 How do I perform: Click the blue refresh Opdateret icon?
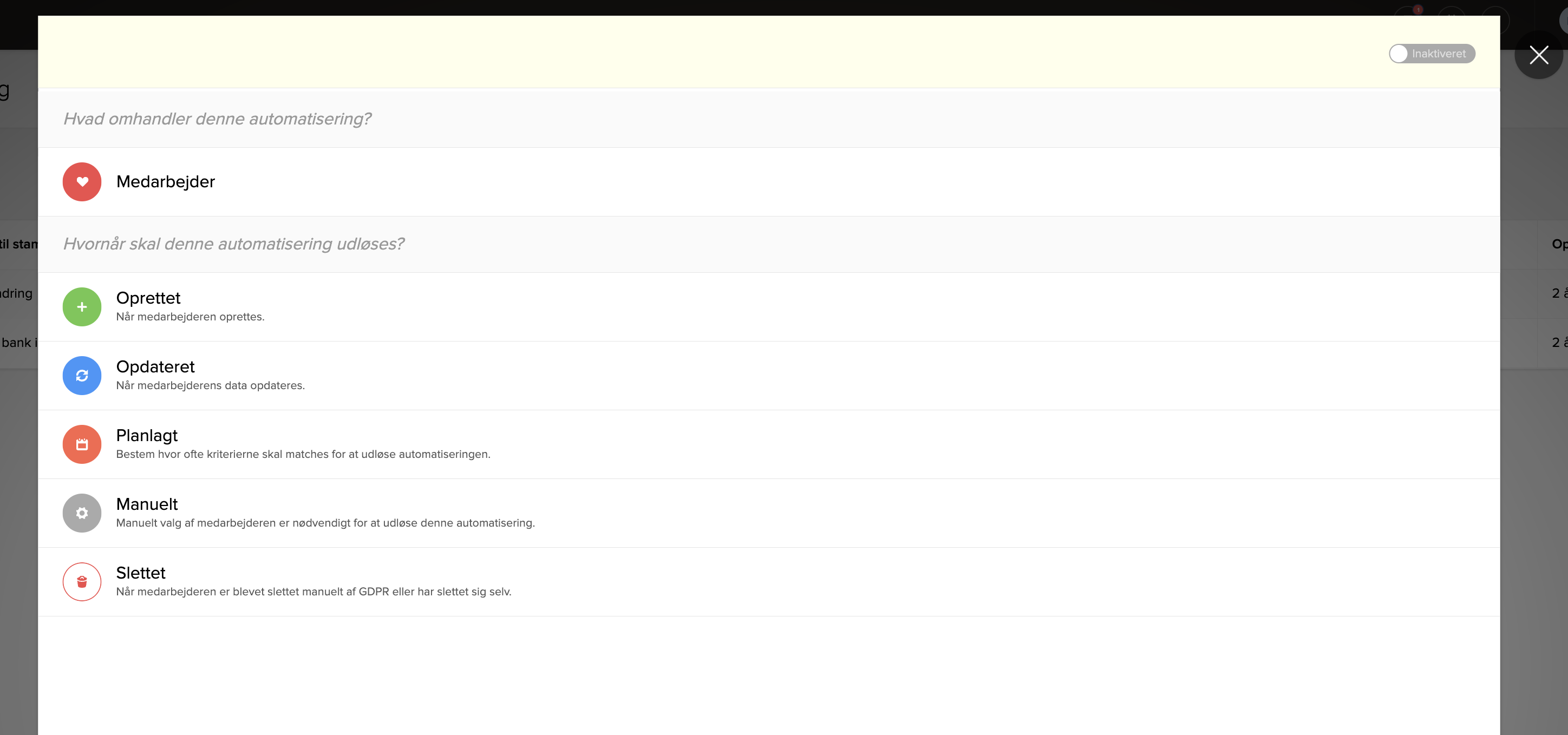coord(82,376)
